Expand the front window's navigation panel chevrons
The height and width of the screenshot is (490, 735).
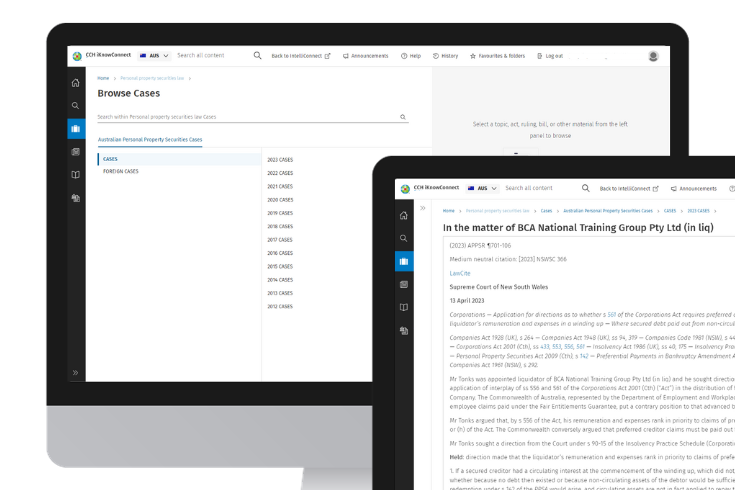coord(423,208)
